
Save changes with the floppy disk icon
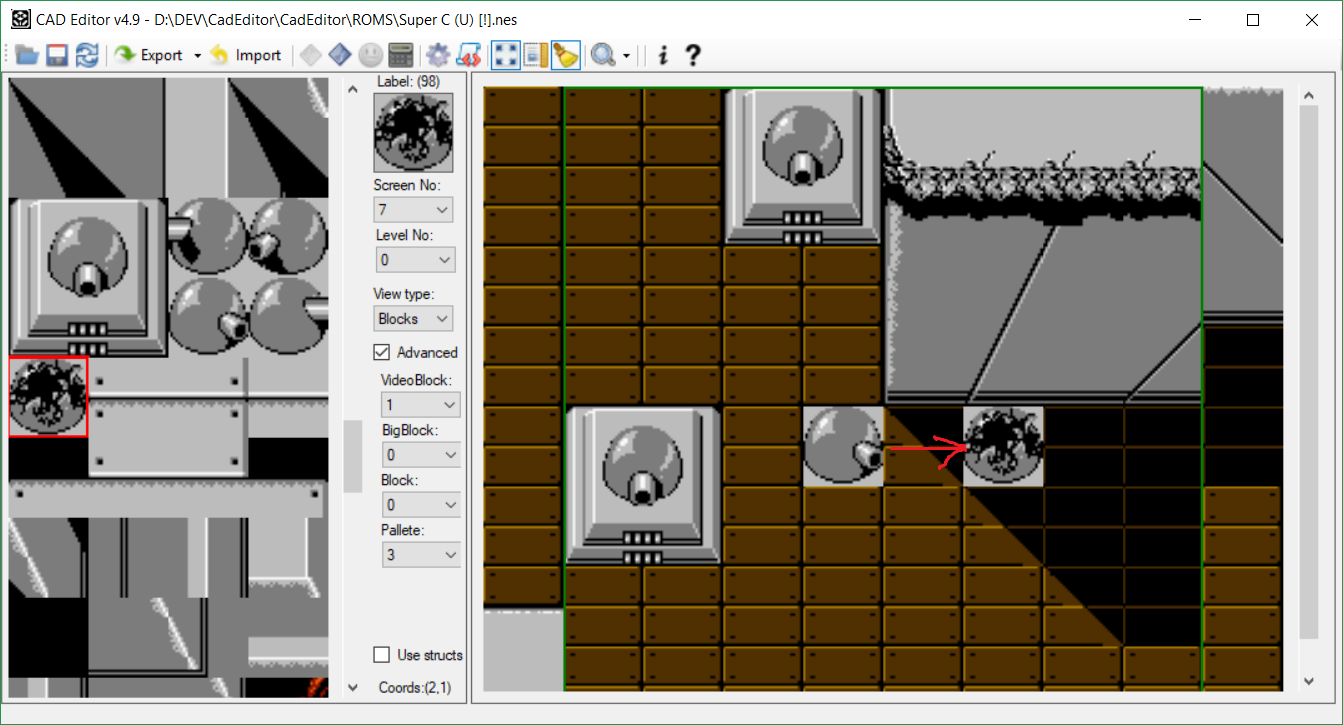tap(57, 55)
